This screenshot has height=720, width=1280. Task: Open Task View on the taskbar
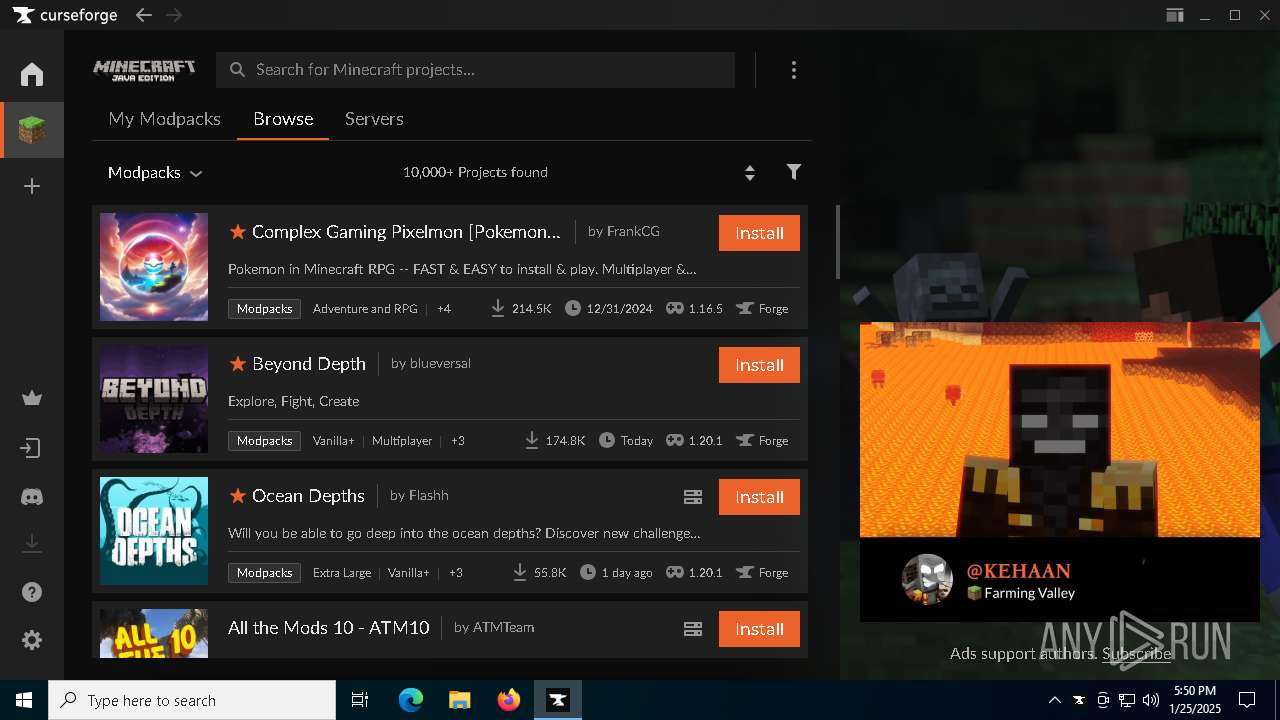tap(360, 700)
